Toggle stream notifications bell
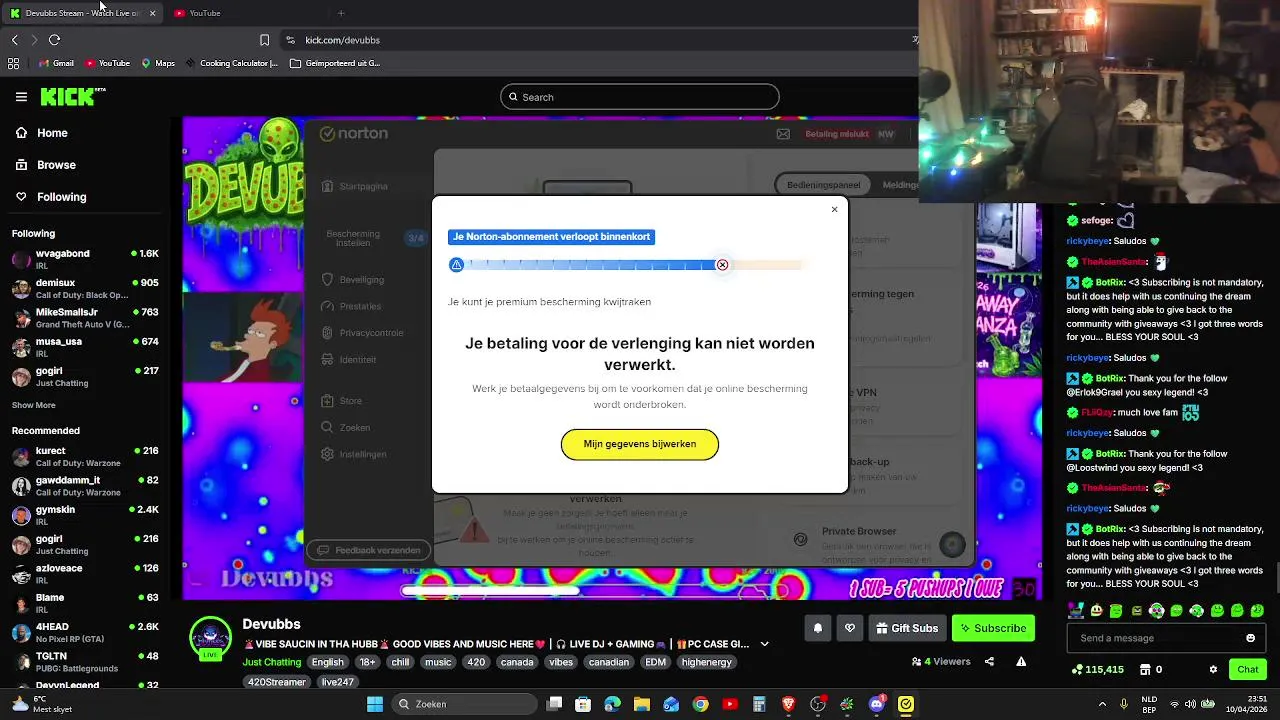 click(818, 628)
